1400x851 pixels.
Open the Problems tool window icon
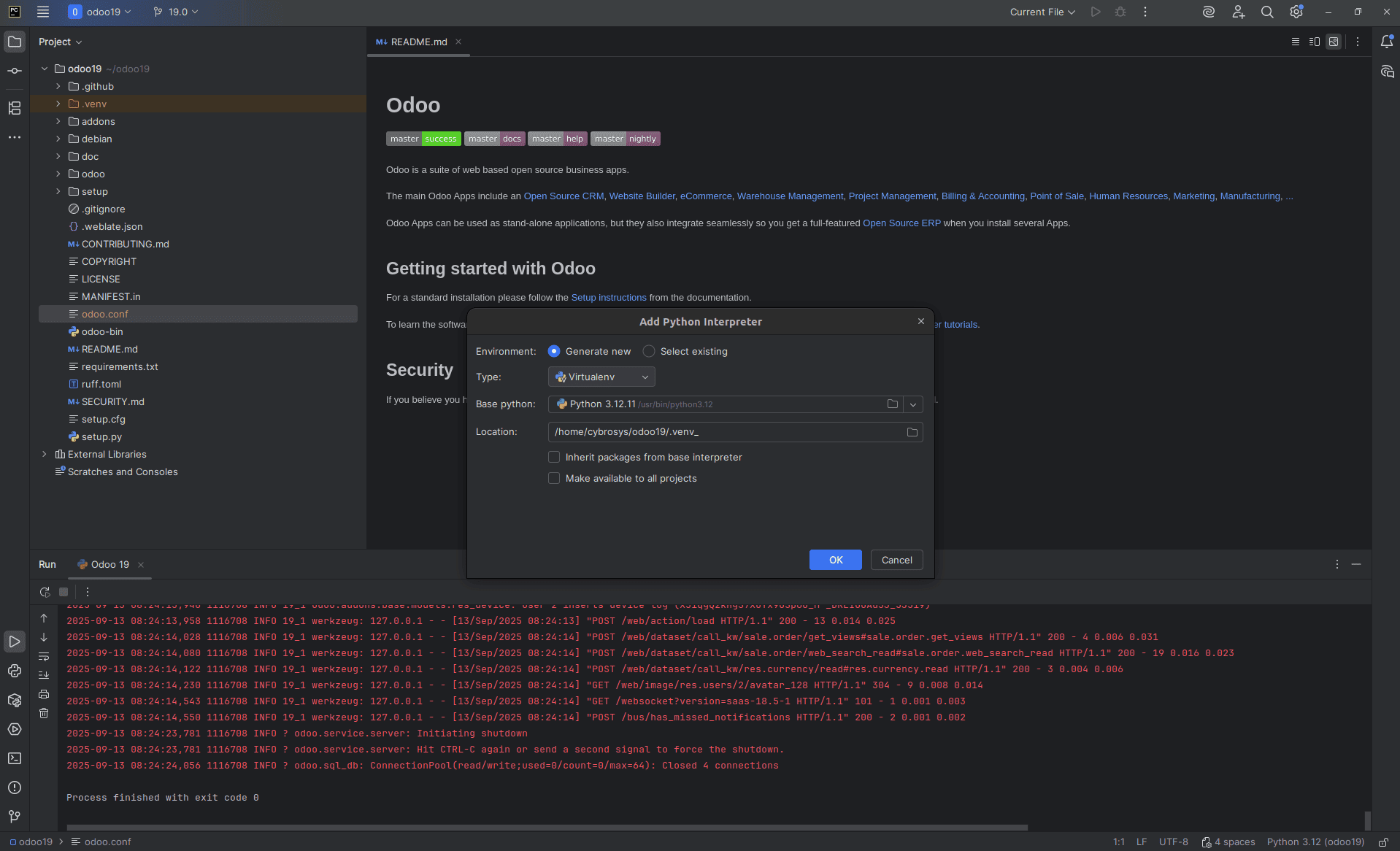click(15, 788)
